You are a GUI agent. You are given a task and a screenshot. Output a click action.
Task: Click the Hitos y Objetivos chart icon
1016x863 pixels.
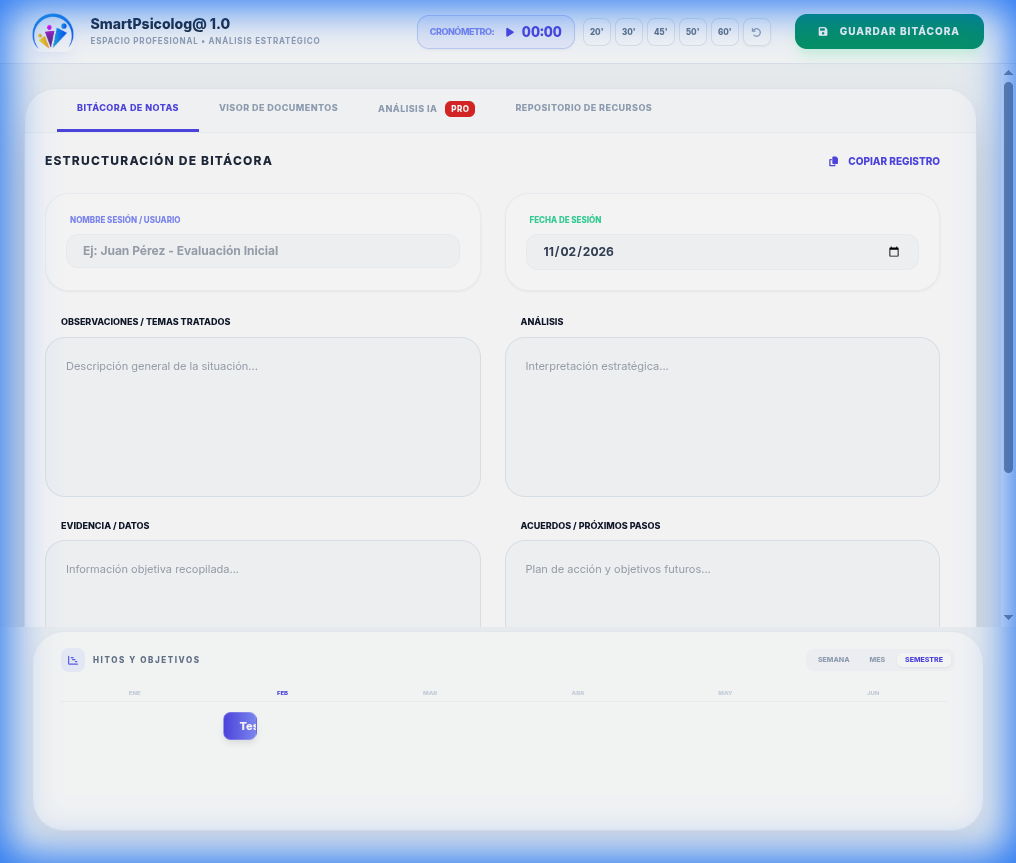click(73, 660)
